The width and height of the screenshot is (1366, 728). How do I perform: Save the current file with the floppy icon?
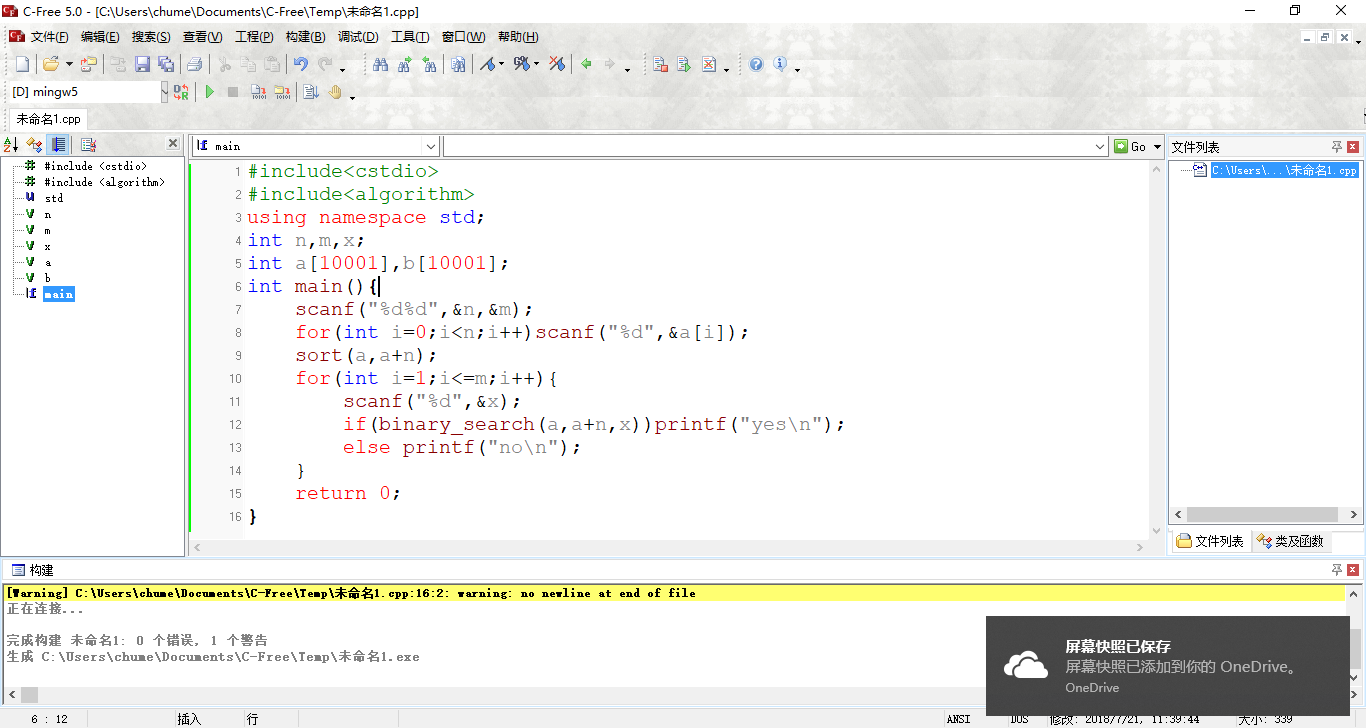[x=142, y=64]
